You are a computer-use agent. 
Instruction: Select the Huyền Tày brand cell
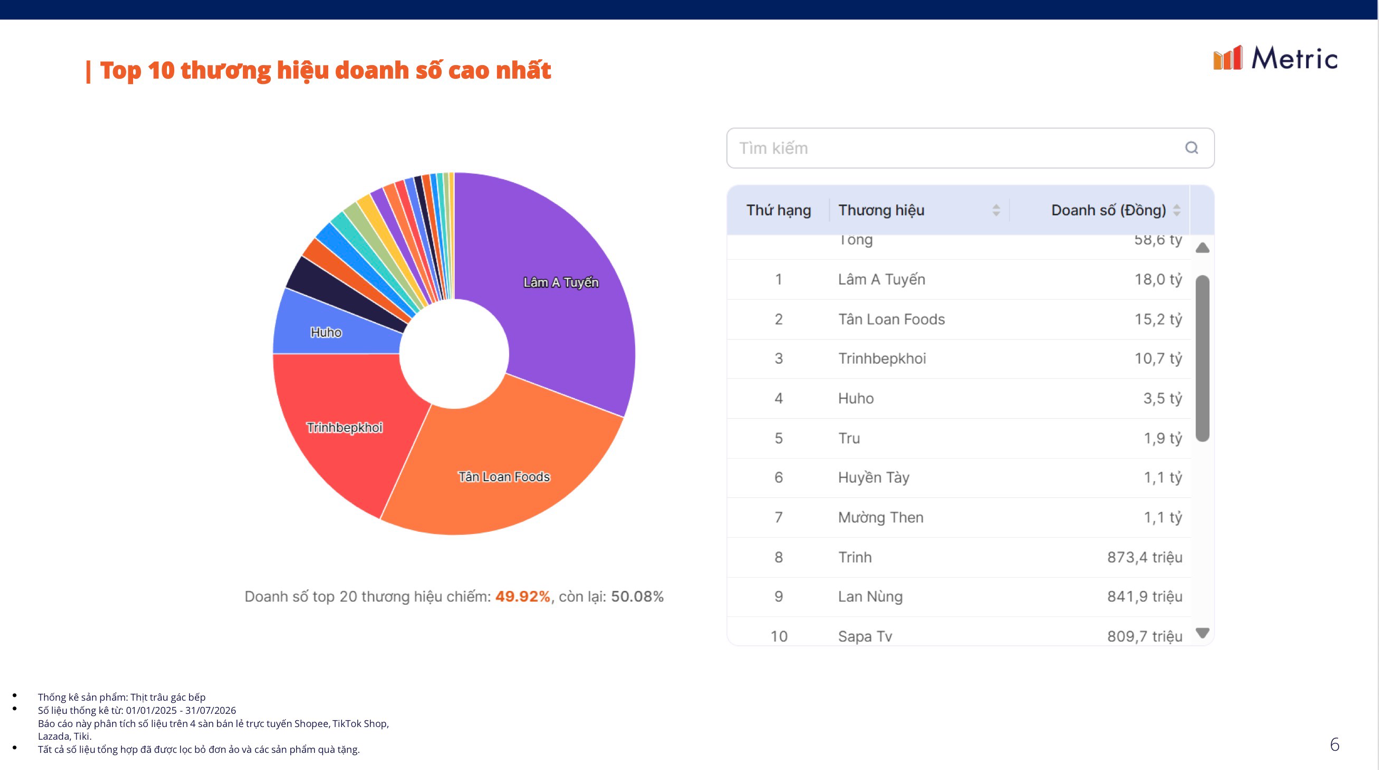pyautogui.click(x=874, y=477)
